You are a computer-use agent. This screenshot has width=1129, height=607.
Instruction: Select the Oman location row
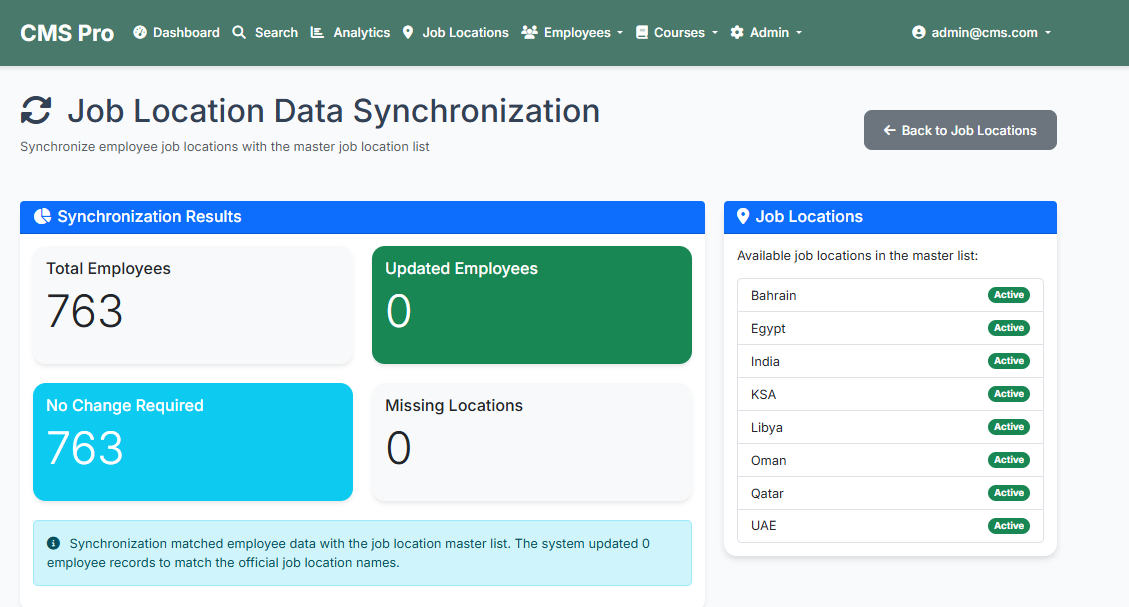pyautogui.click(x=890, y=461)
